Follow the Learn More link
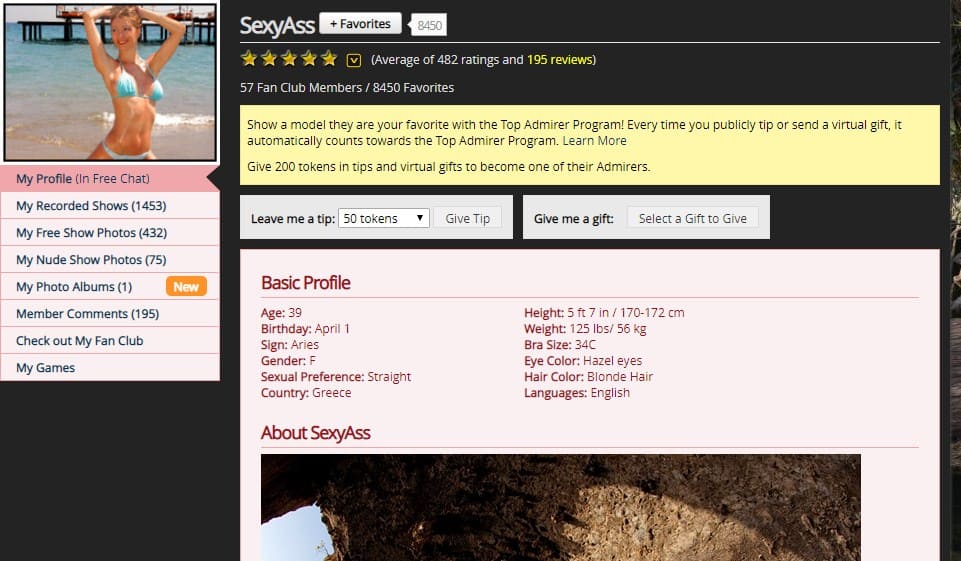 (594, 141)
